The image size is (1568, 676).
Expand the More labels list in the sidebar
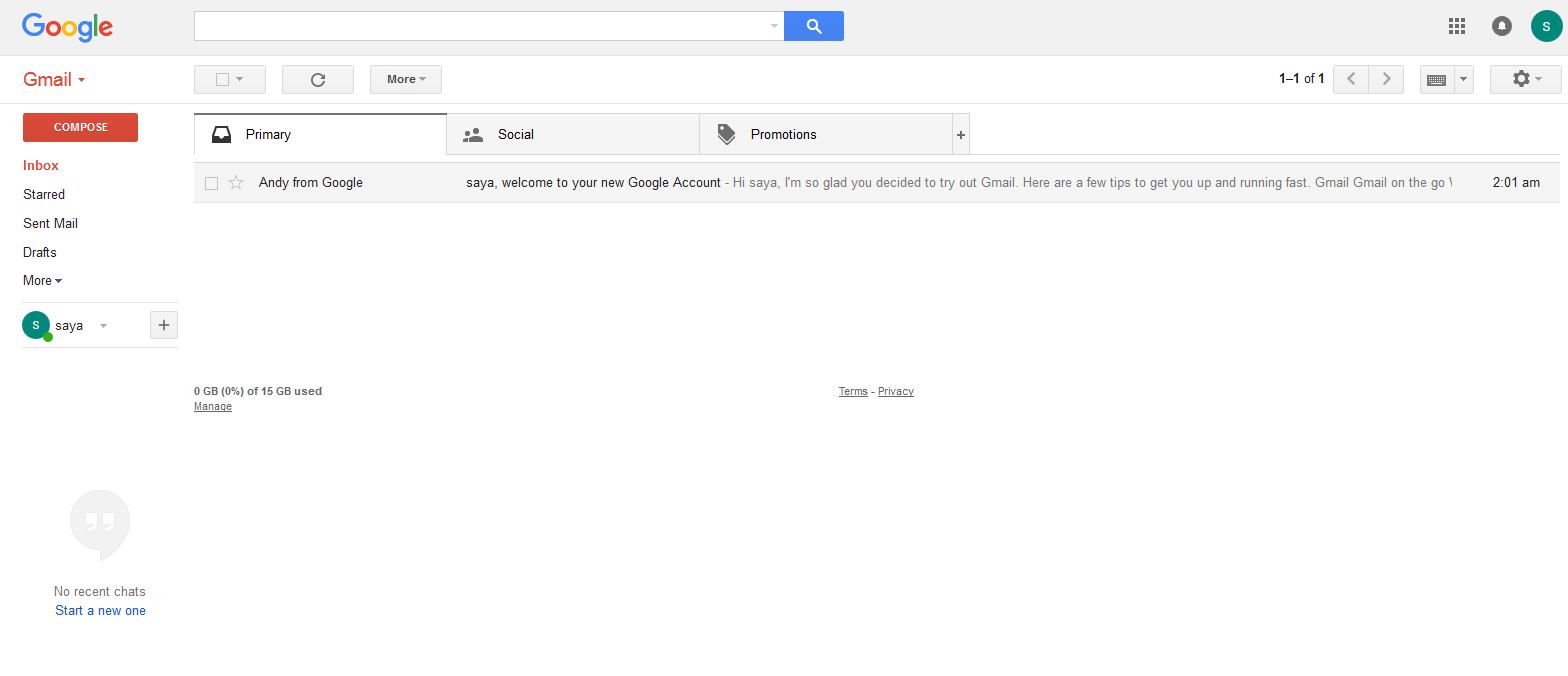[43, 281]
